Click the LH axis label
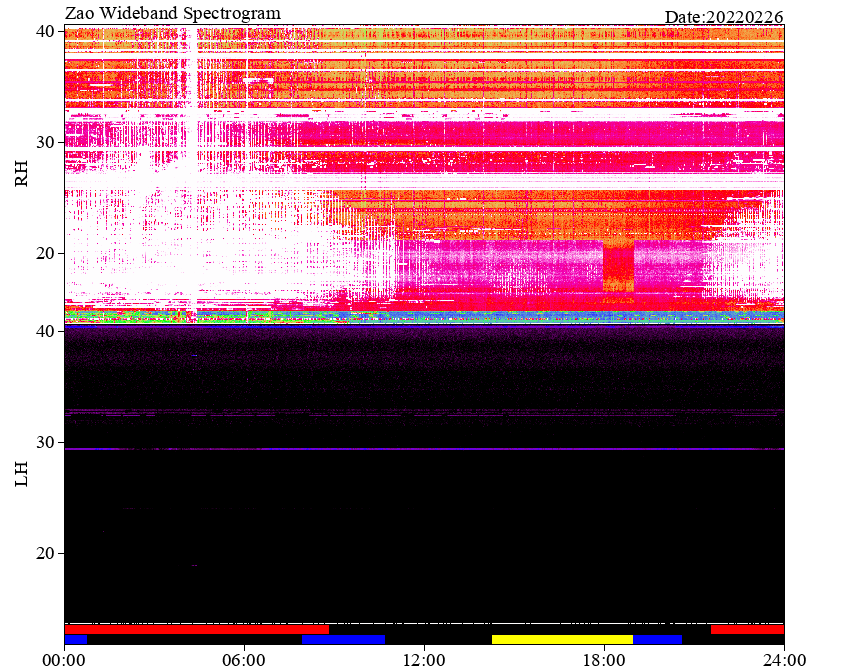848x668 pixels. click(x=21, y=474)
